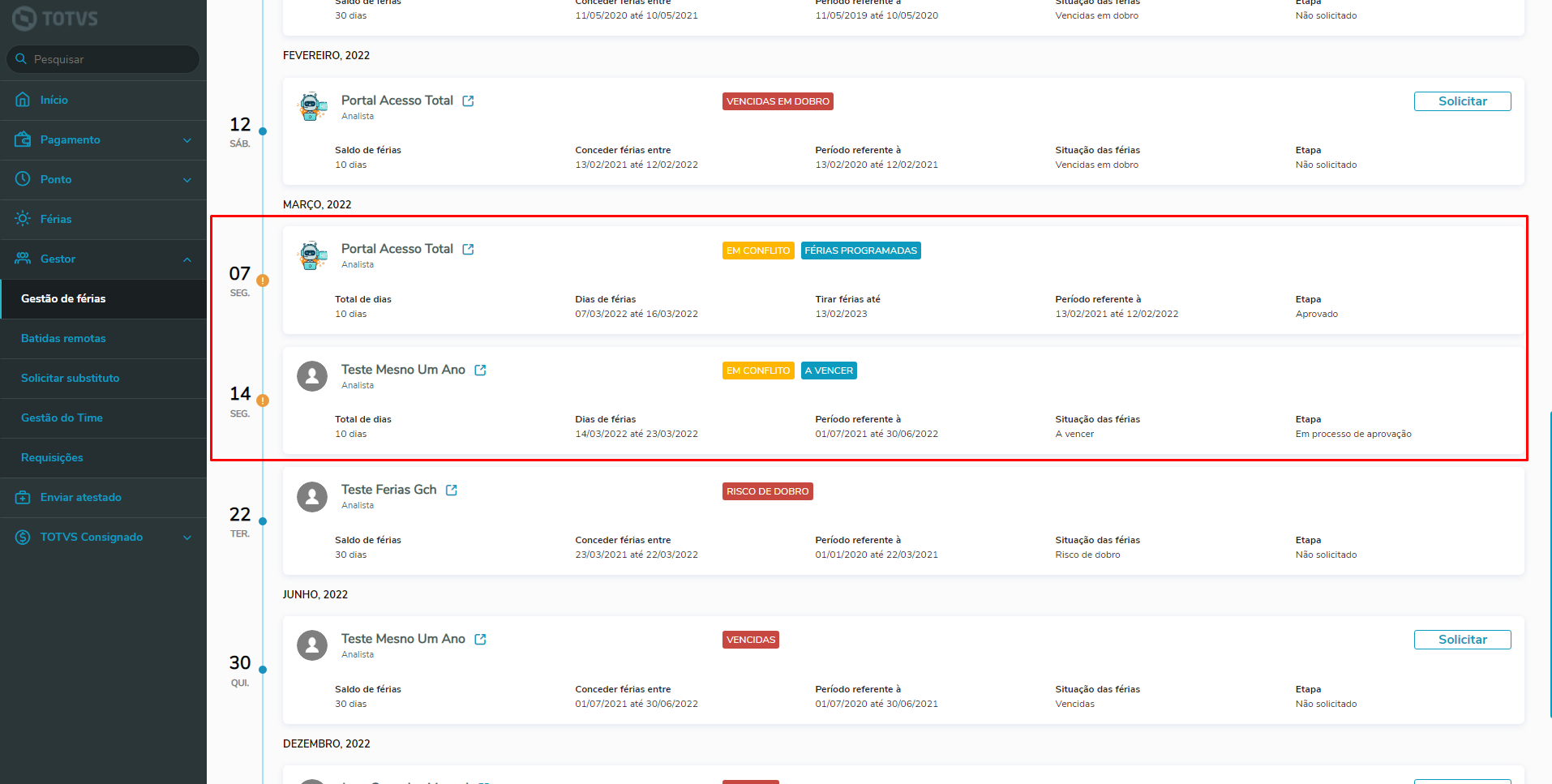The height and width of the screenshot is (784, 1552).
Task: Click the 'Aprovado' etapa value
Action: coord(1317,315)
